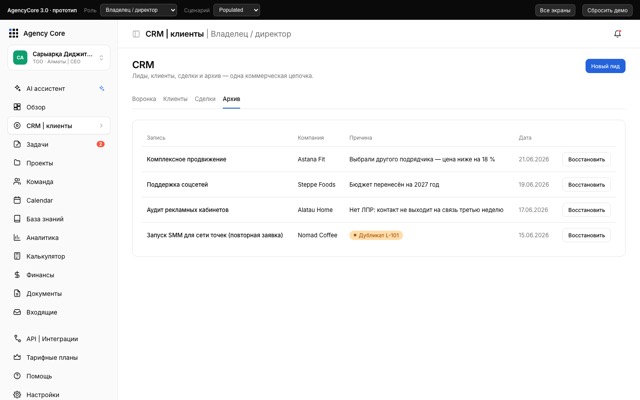Switch to the Воронка tab

144,99
